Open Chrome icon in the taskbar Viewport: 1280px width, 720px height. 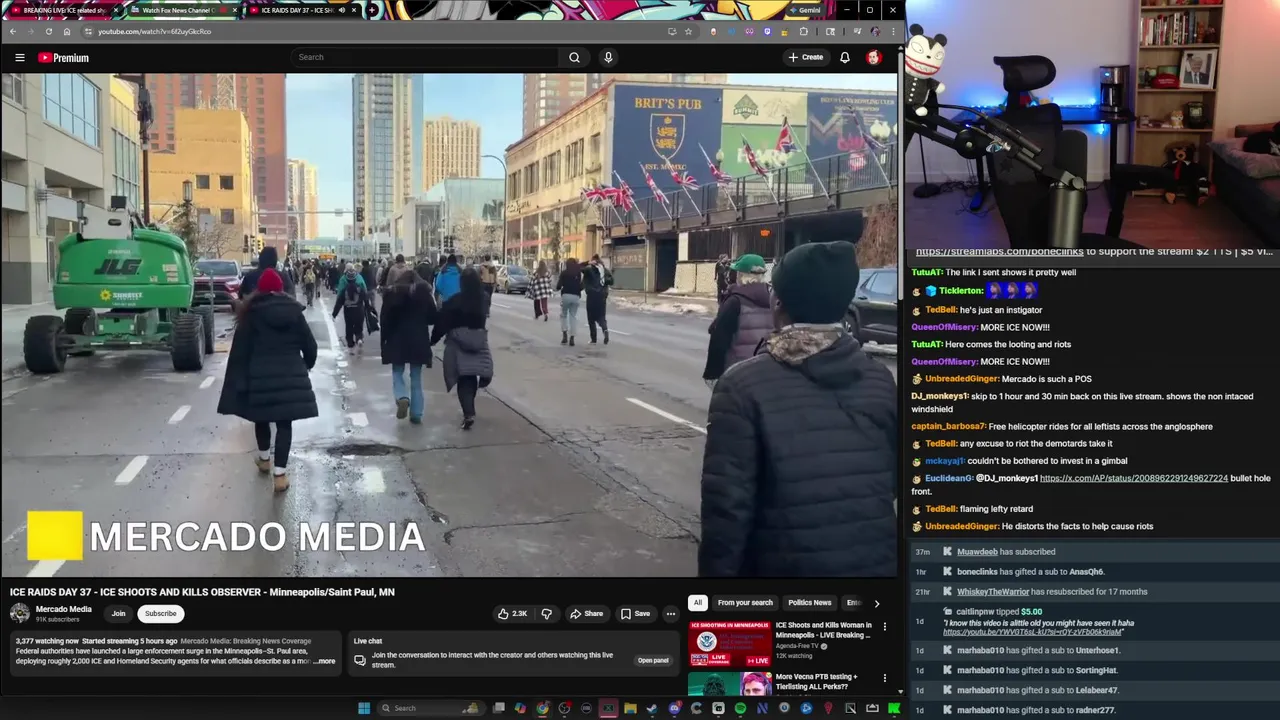(x=542, y=708)
